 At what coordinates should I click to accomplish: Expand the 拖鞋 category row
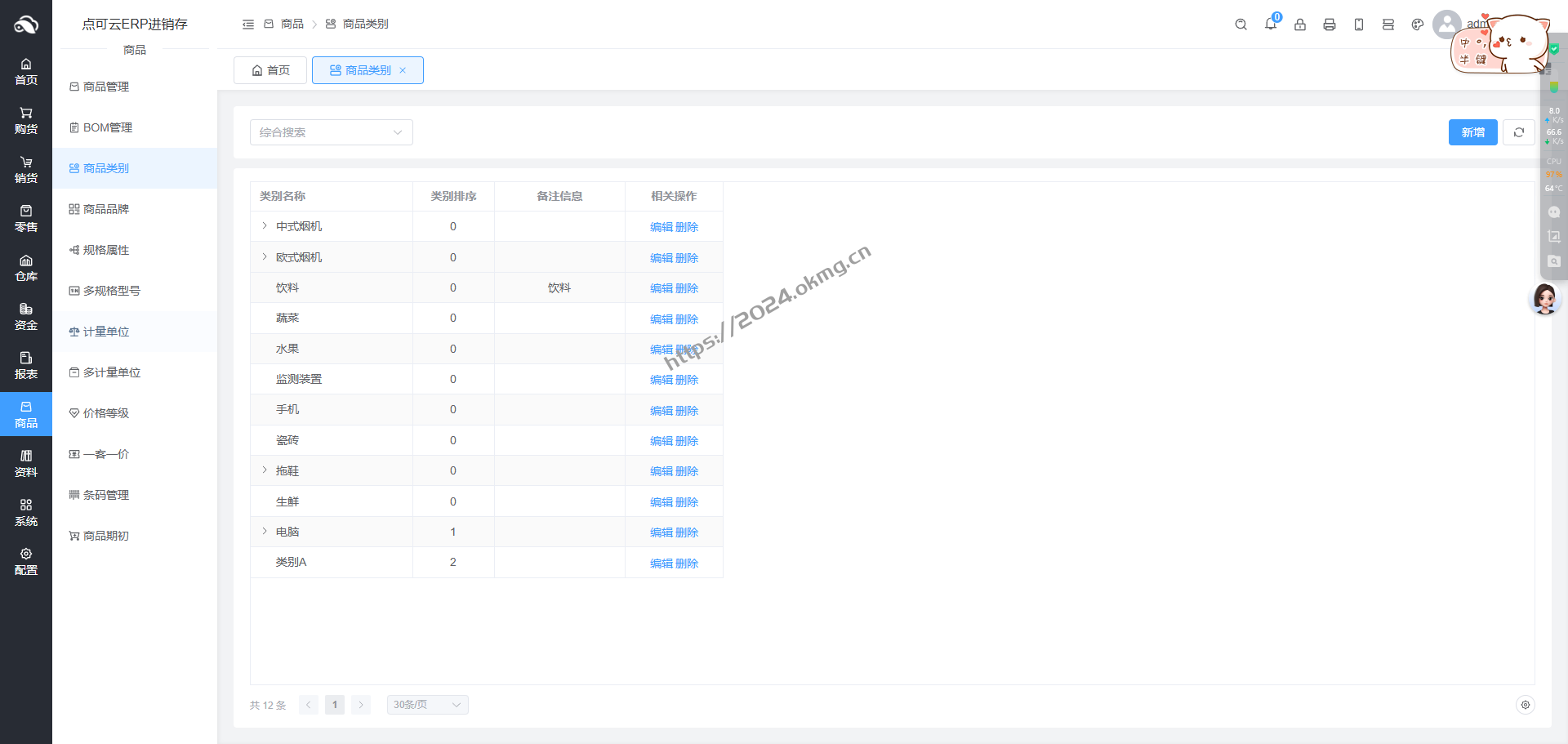pyautogui.click(x=265, y=470)
